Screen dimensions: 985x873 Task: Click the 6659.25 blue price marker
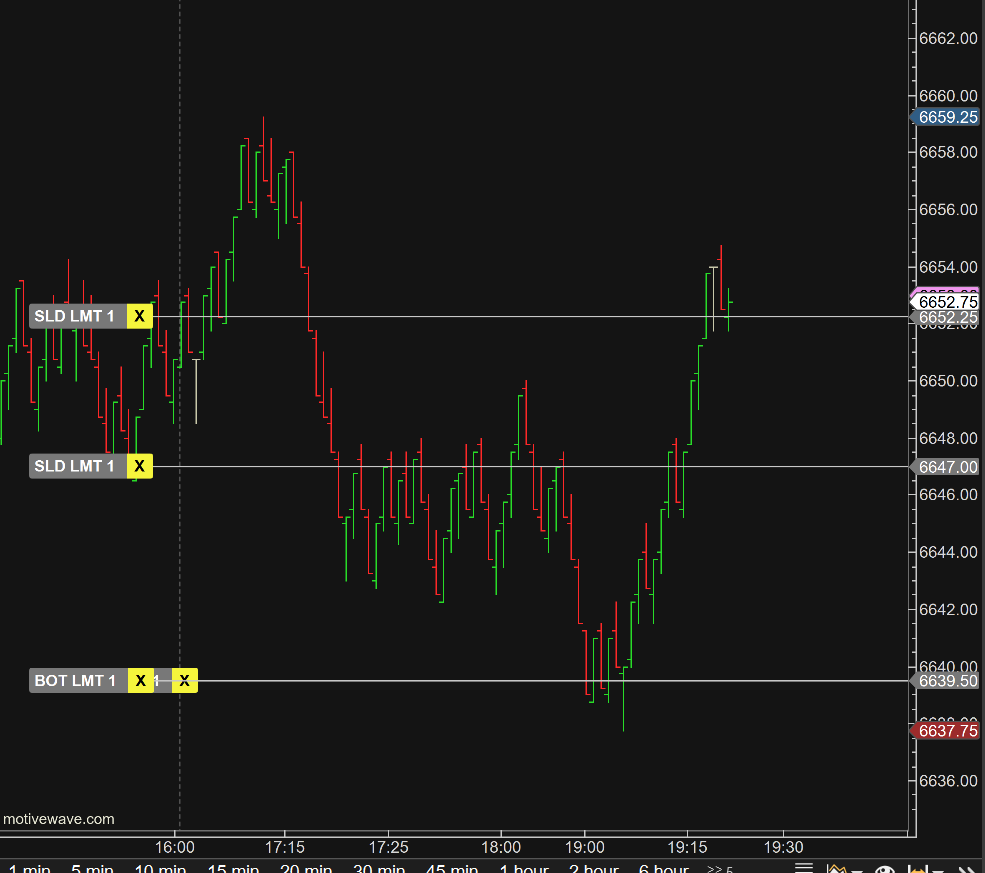tap(945, 117)
